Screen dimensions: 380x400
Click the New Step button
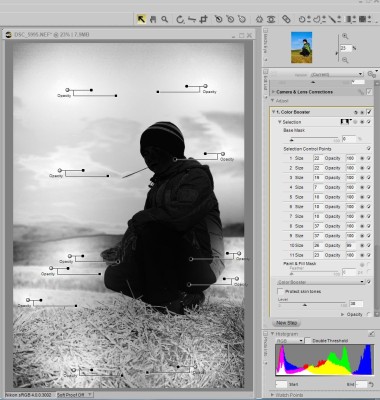[x=287, y=323]
